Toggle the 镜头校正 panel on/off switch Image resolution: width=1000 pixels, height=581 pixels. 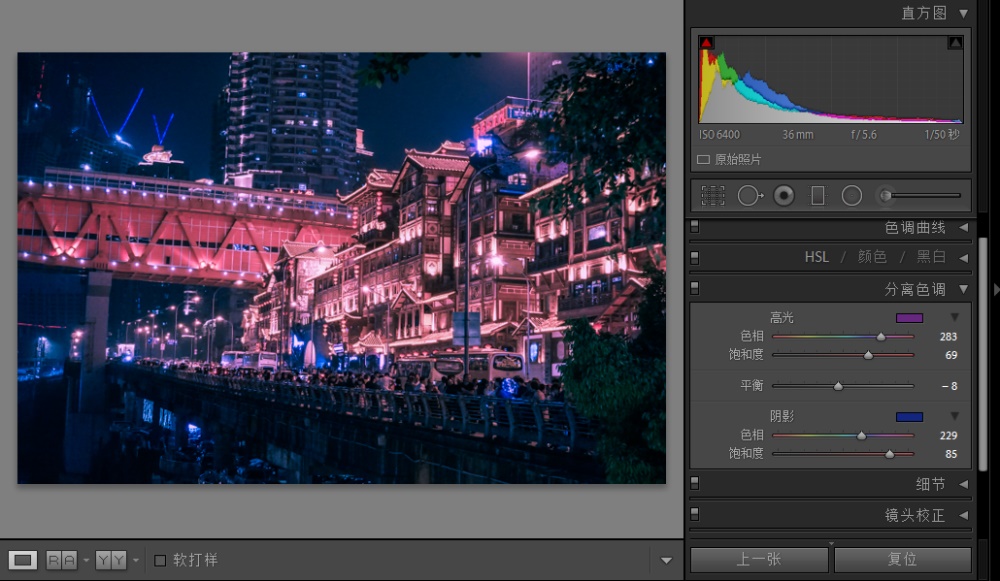point(695,513)
